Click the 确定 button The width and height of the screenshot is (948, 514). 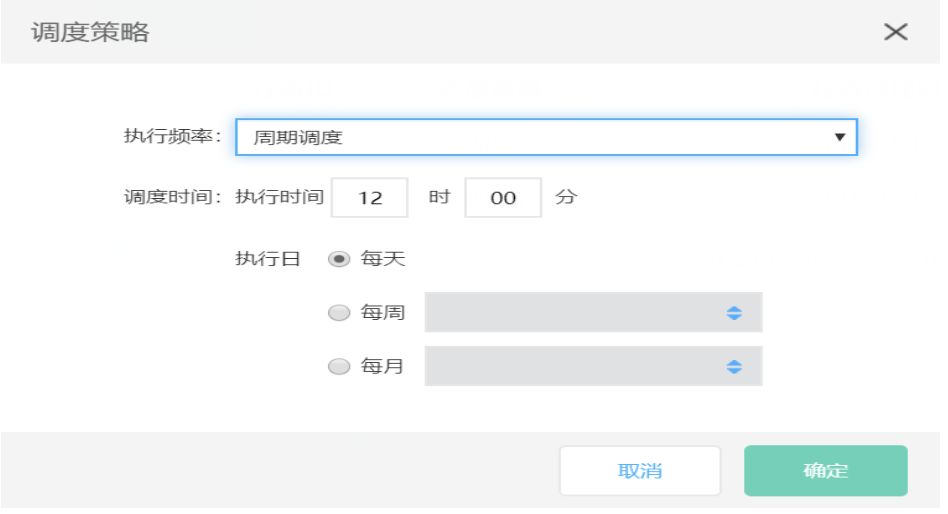(x=825, y=470)
